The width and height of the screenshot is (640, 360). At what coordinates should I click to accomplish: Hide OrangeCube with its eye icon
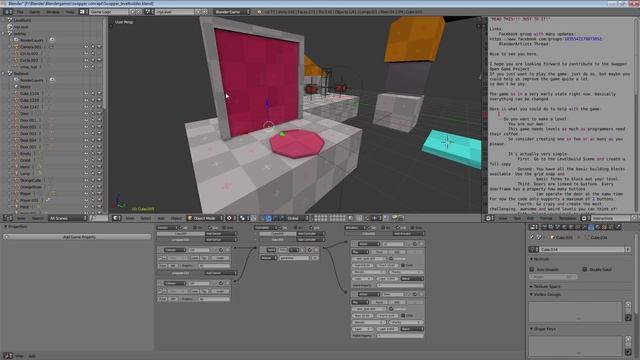(86, 180)
